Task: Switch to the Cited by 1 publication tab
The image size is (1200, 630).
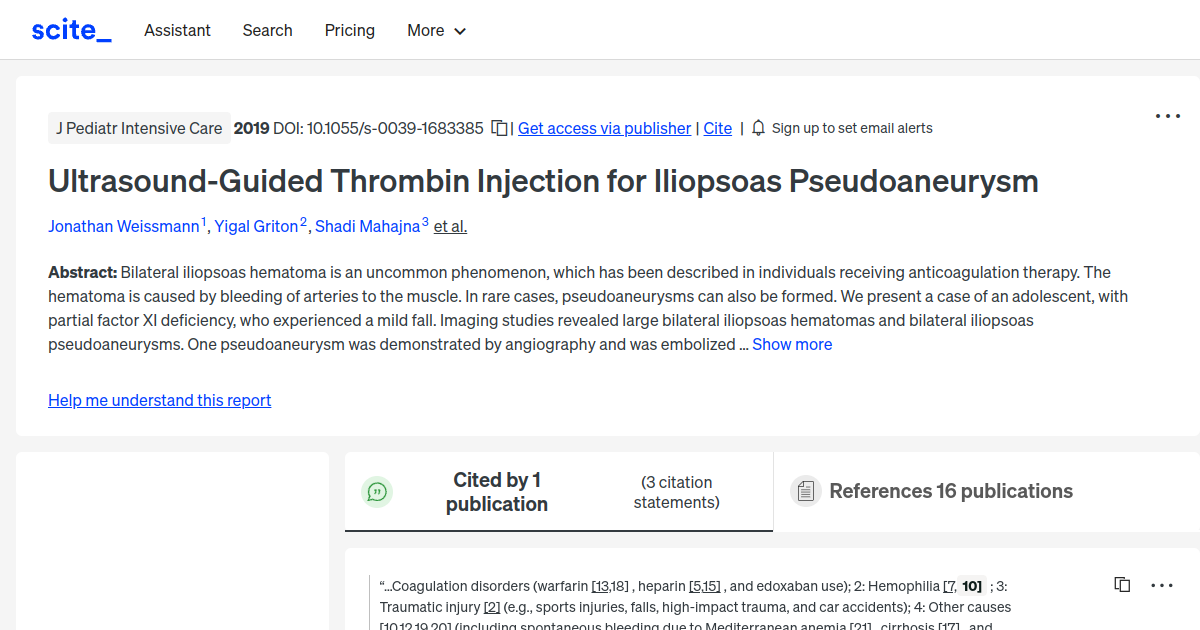Action: pos(497,491)
